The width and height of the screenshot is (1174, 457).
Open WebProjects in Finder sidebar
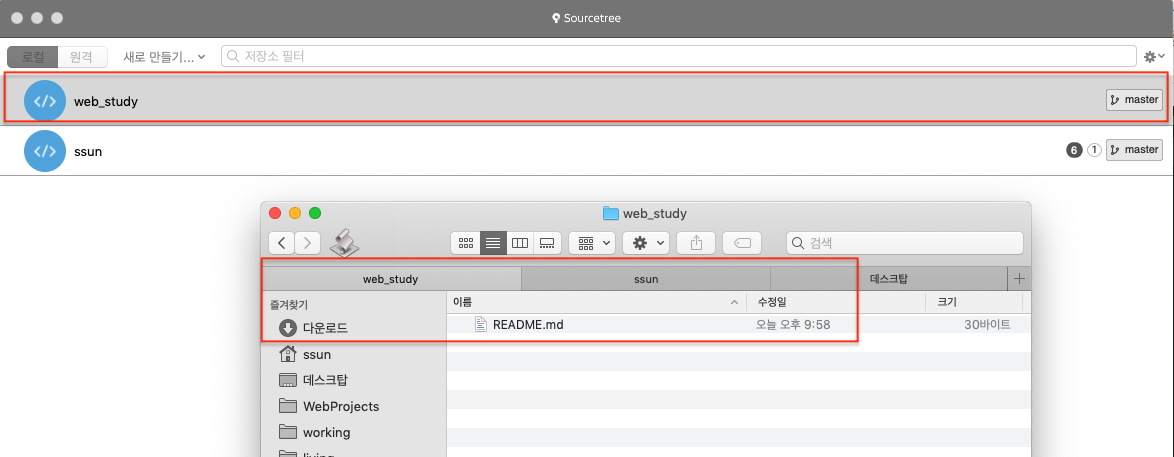tap(329, 406)
